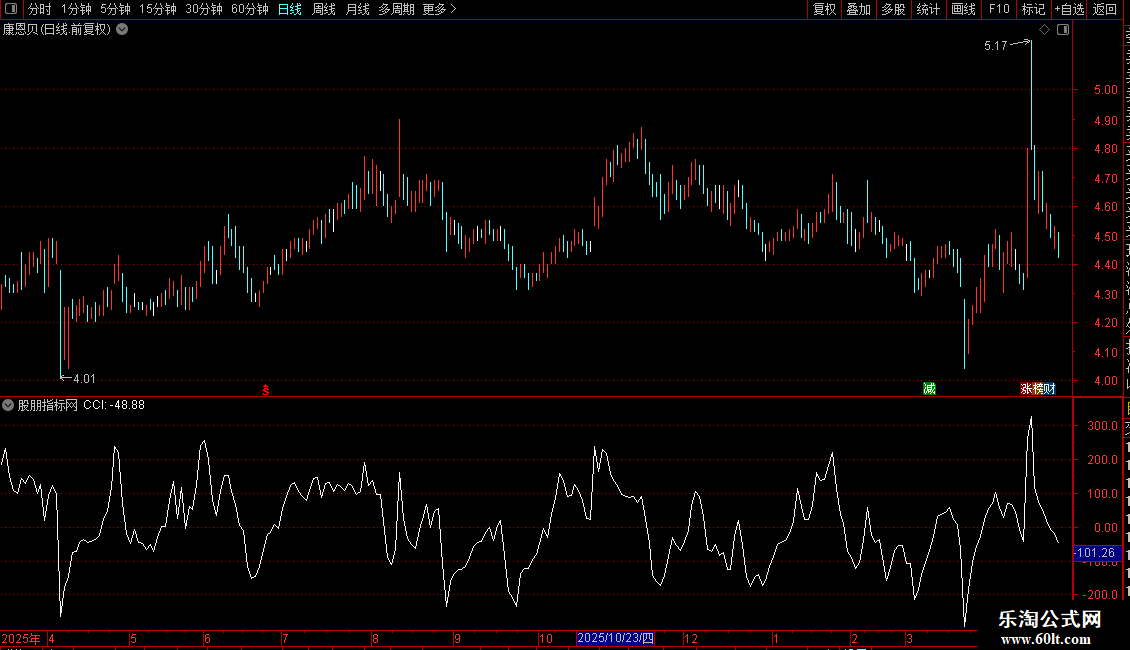Click the blue 财 signal tag
The height and width of the screenshot is (650, 1130).
[1049, 389]
